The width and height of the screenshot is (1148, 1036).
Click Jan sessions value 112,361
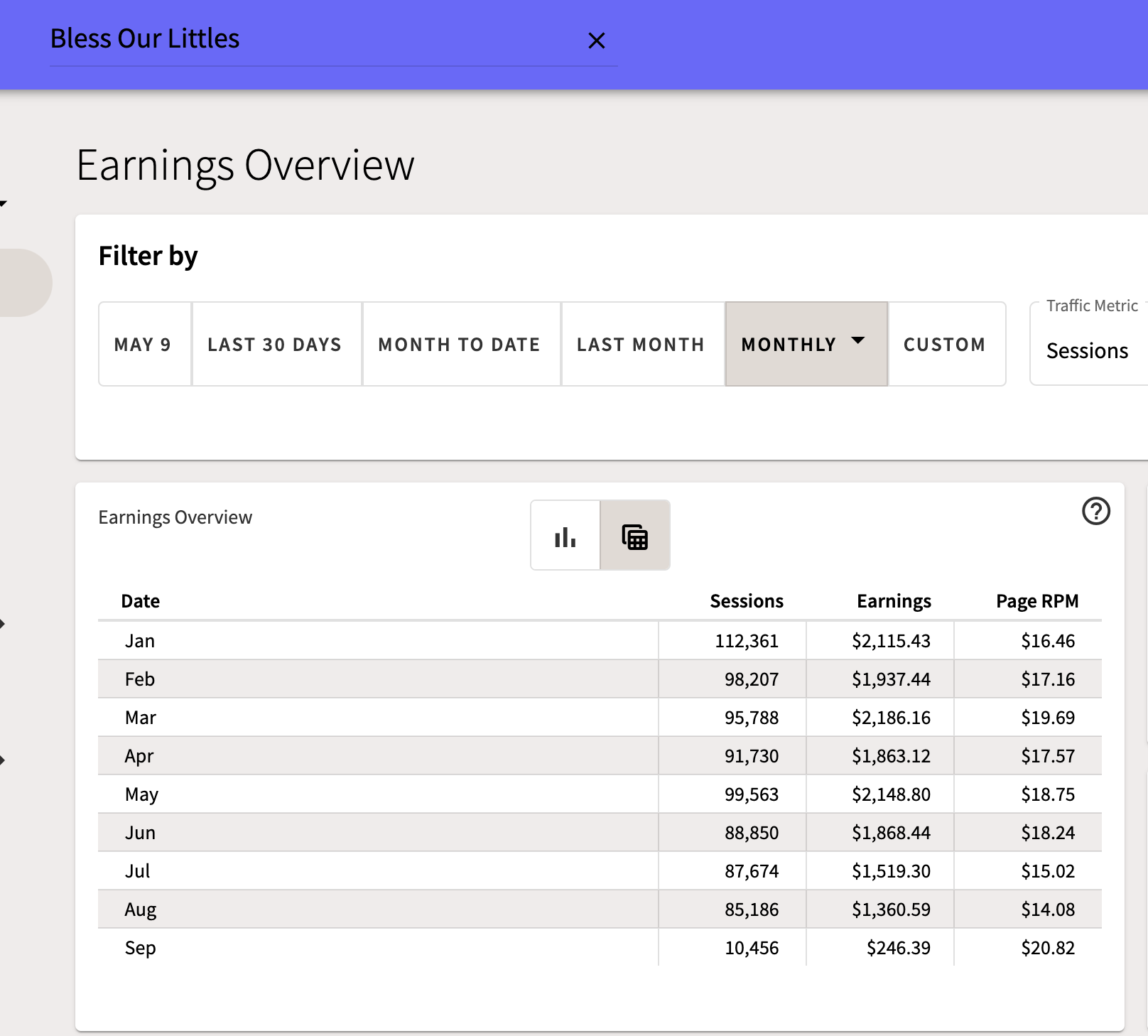pyautogui.click(x=747, y=641)
